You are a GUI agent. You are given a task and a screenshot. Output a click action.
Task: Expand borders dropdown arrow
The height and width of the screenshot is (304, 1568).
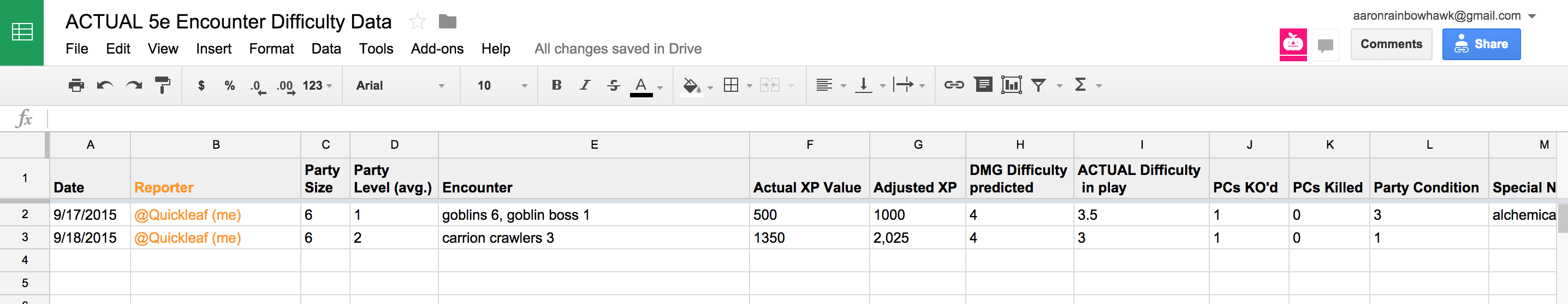[749, 86]
